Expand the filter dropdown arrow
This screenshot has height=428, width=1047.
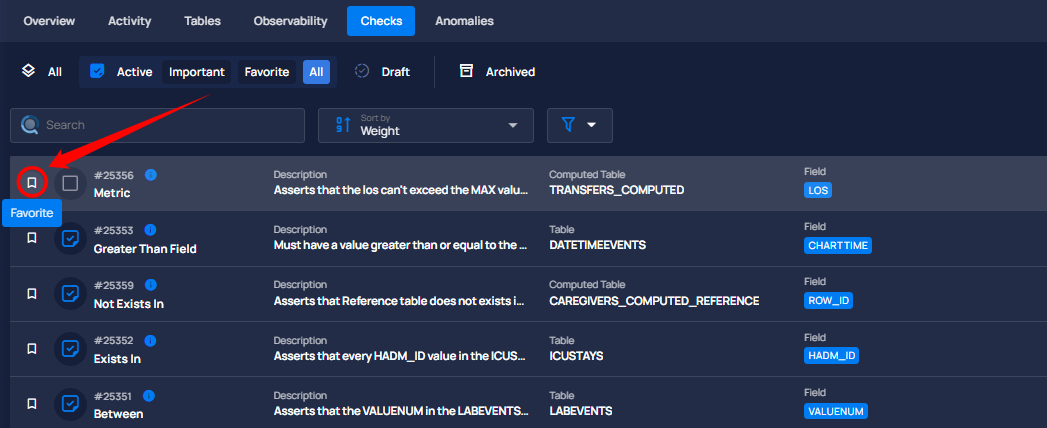point(591,126)
